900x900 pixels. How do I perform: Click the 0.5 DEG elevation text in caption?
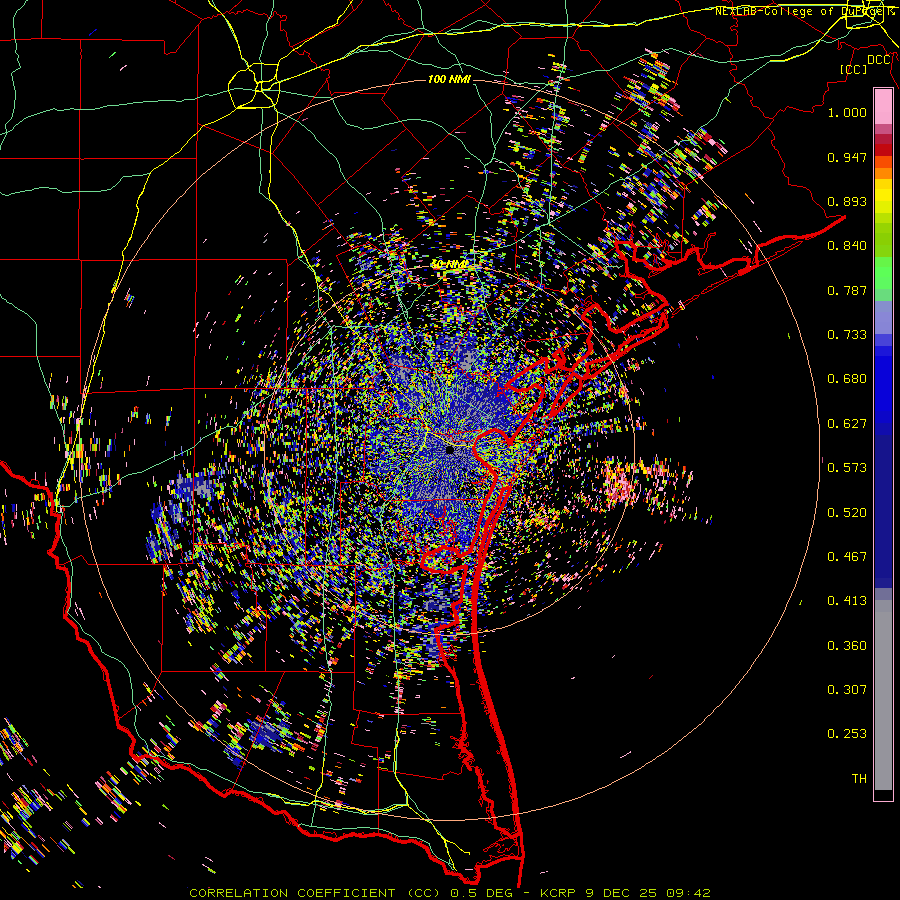(483, 893)
